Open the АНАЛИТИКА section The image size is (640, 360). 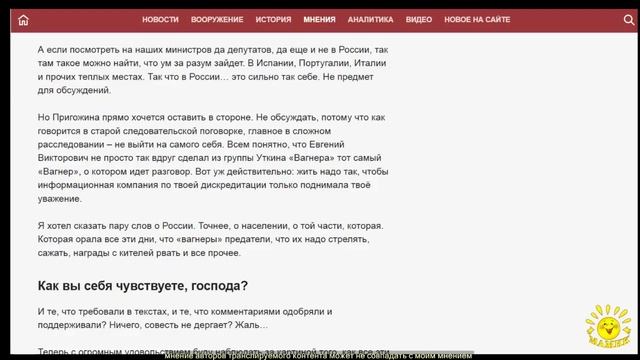(371, 20)
